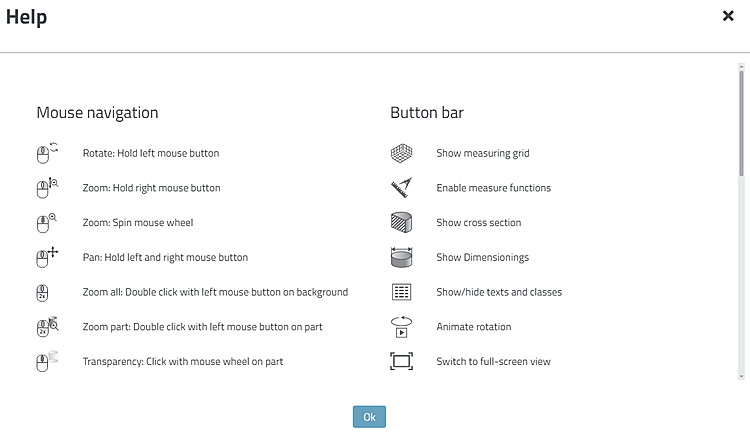Click the Animate rotation icon

(401, 326)
